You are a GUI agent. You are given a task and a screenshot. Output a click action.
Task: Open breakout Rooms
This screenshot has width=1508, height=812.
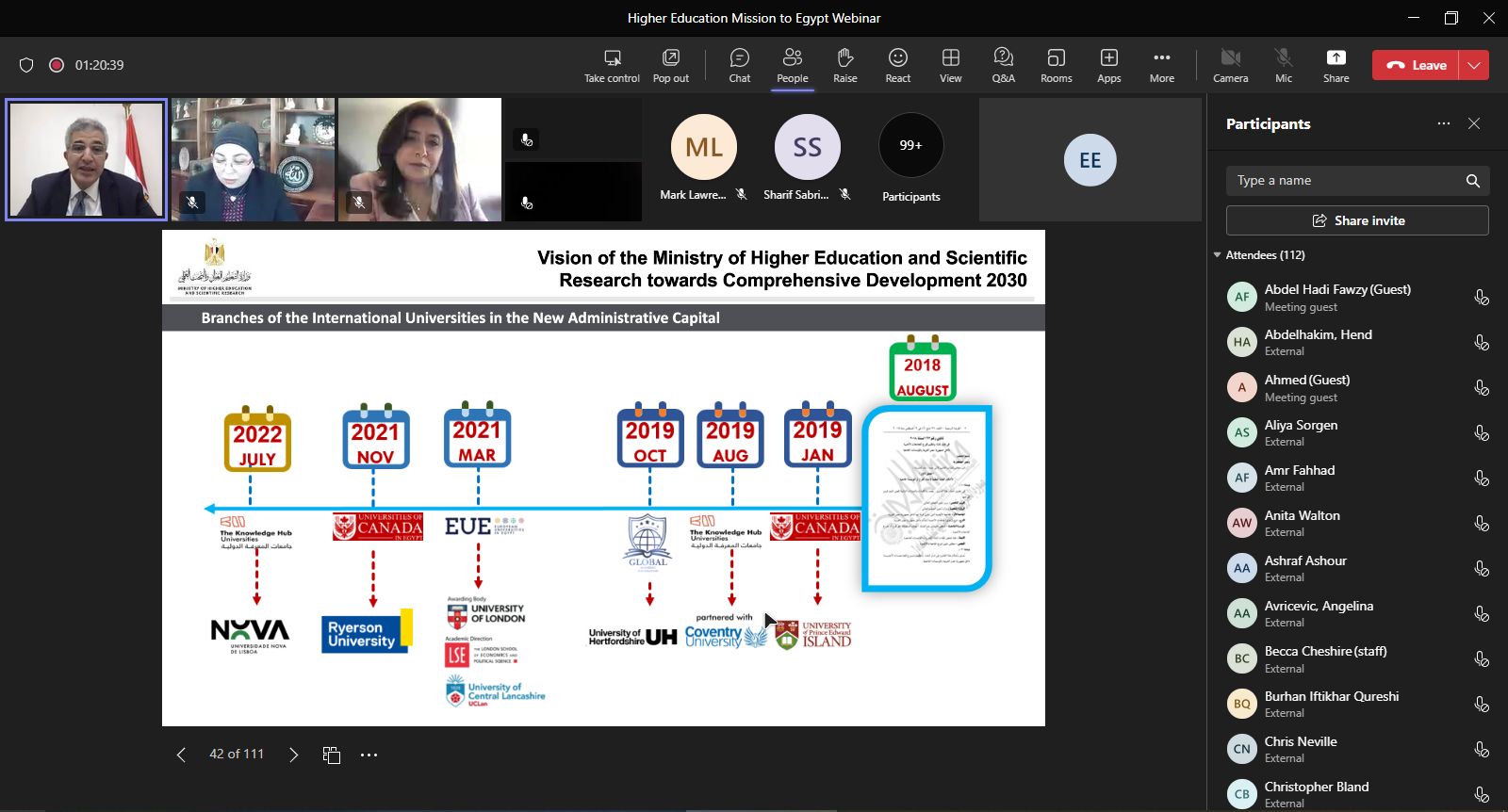click(x=1056, y=65)
